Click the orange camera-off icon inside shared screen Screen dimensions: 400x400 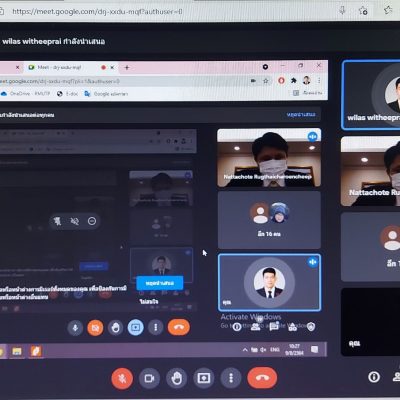95,328
